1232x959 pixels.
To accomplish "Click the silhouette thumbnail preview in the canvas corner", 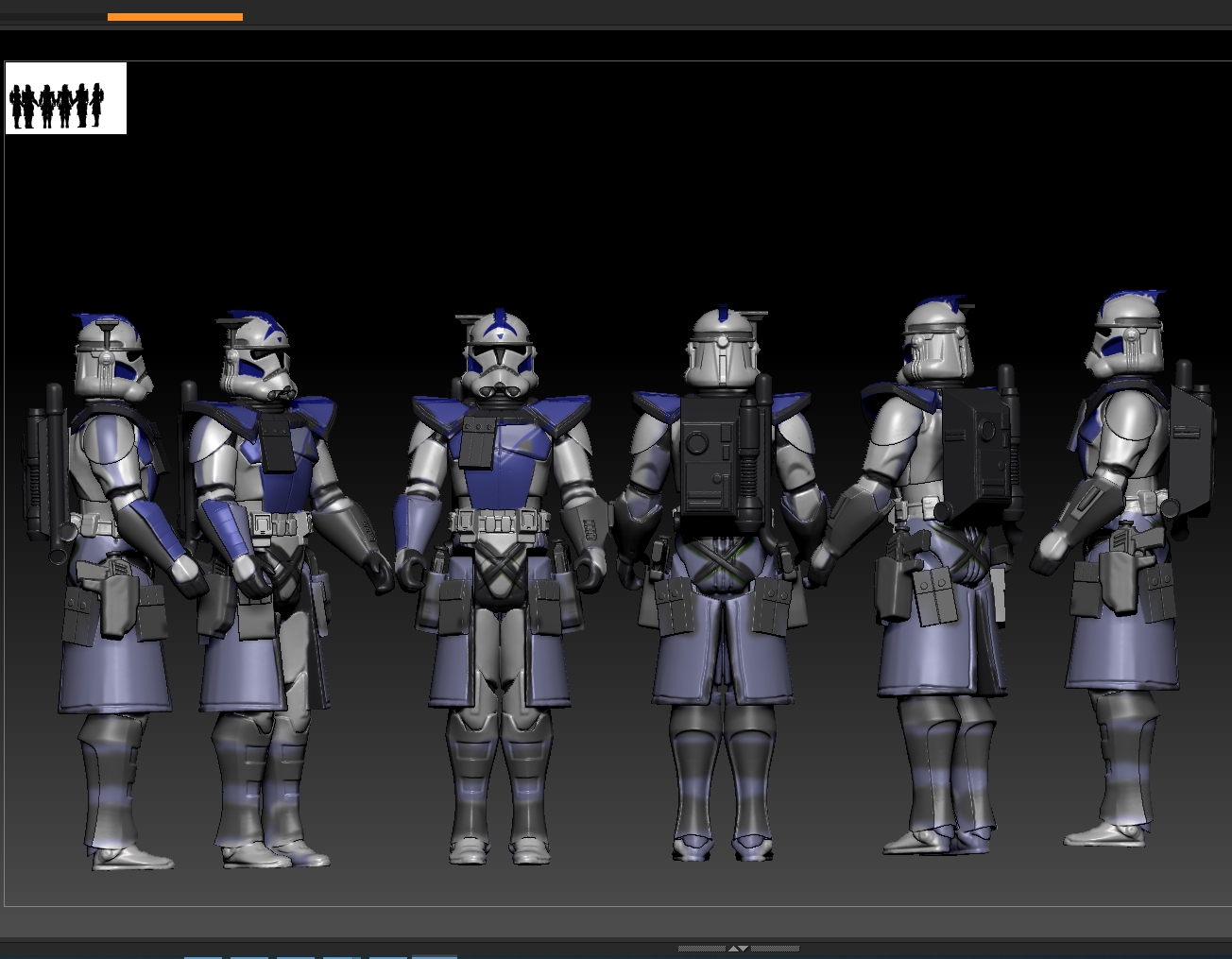I will 66,98.
